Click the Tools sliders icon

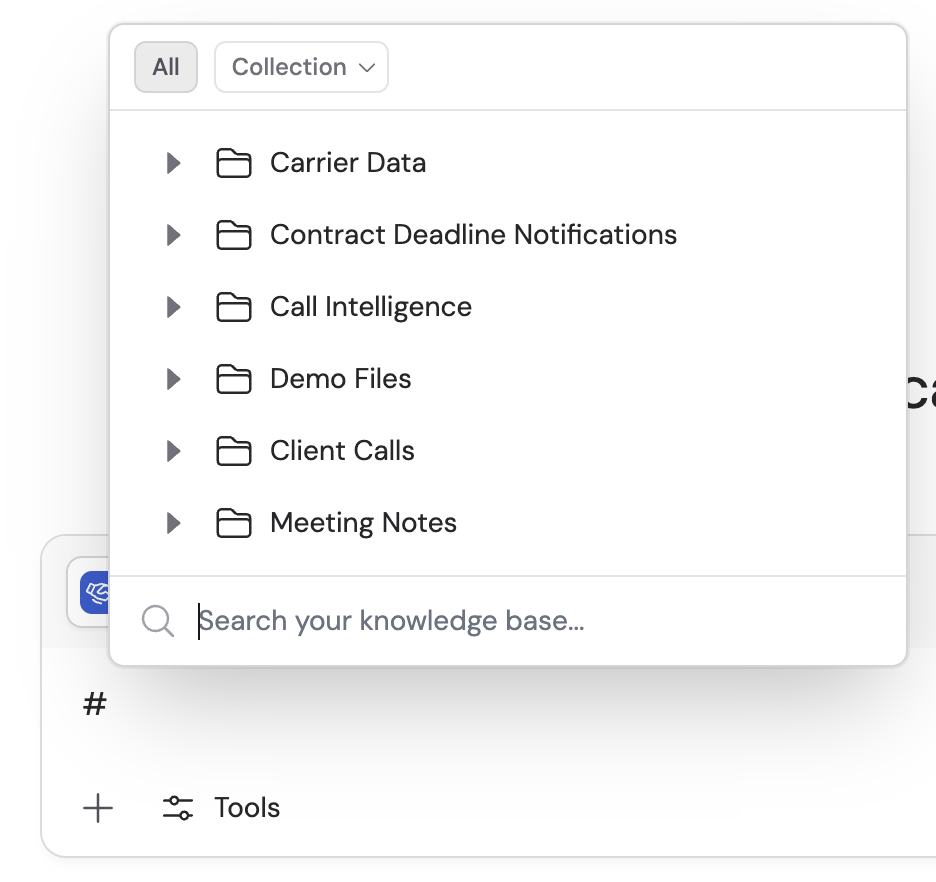click(178, 808)
